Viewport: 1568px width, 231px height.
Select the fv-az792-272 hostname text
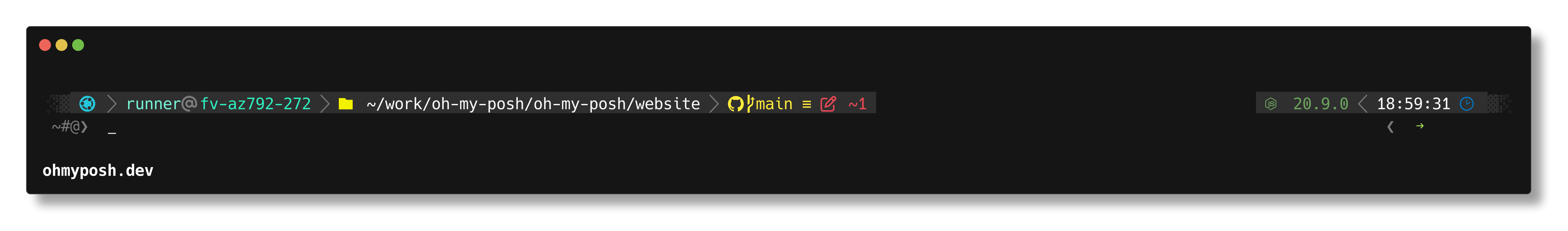(256, 104)
